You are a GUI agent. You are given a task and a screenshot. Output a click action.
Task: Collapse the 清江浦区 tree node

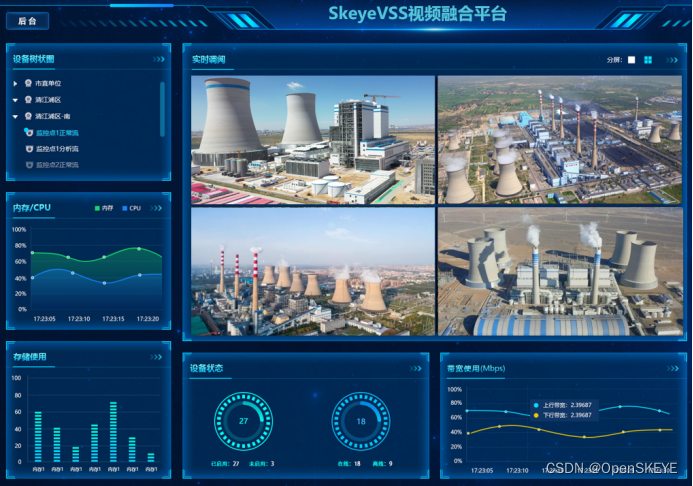(15, 100)
